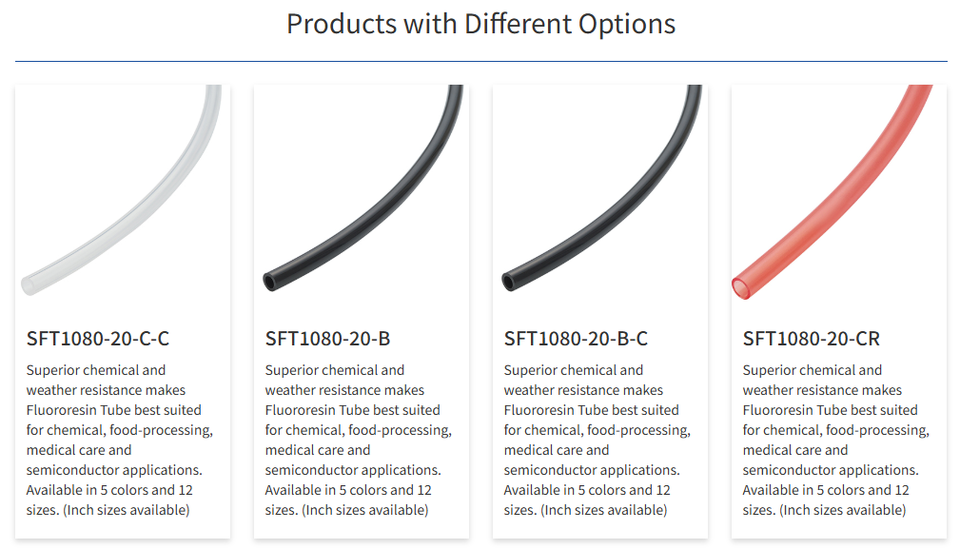Follow the SFT1080-20-B-C product title
The height and width of the screenshot is (549, 960).
[x=576, y=338]
